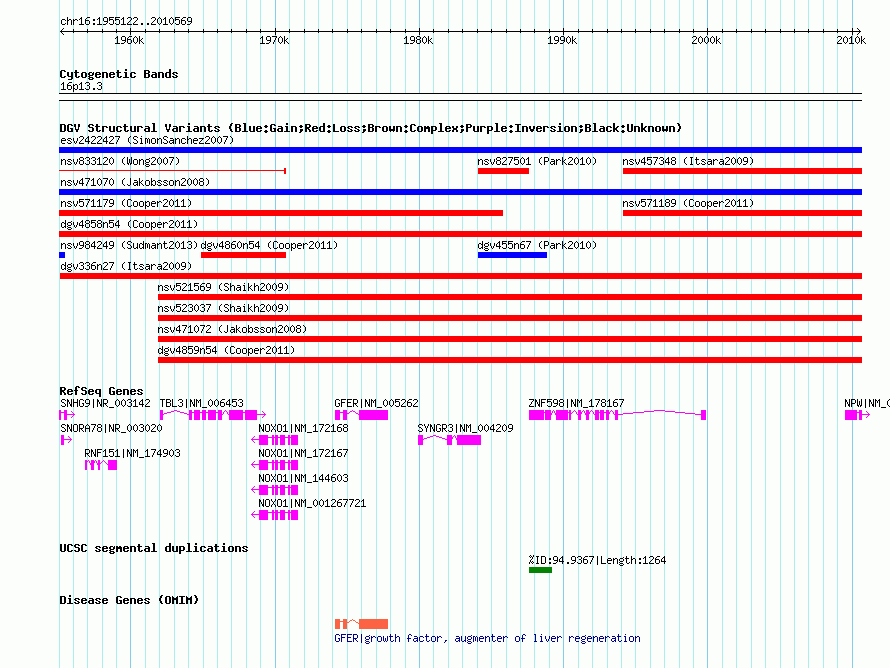Click the nsv457348 (Itsara2009) variant label
The width and height of the screenshot is (890, 668).
pyautogui.click(x=688, y=161)
